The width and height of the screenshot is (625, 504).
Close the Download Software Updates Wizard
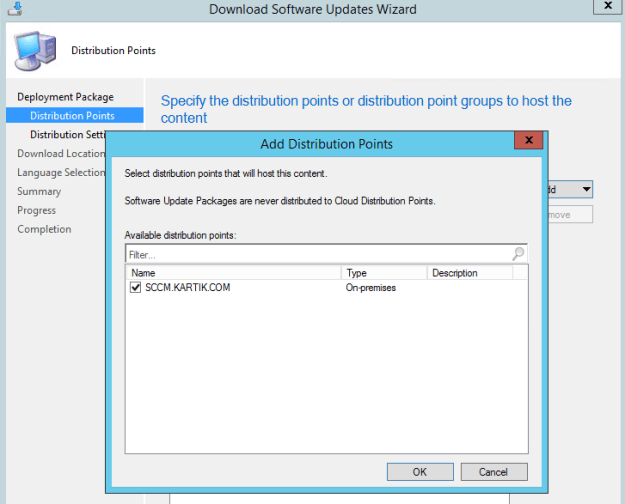[608, 6]
